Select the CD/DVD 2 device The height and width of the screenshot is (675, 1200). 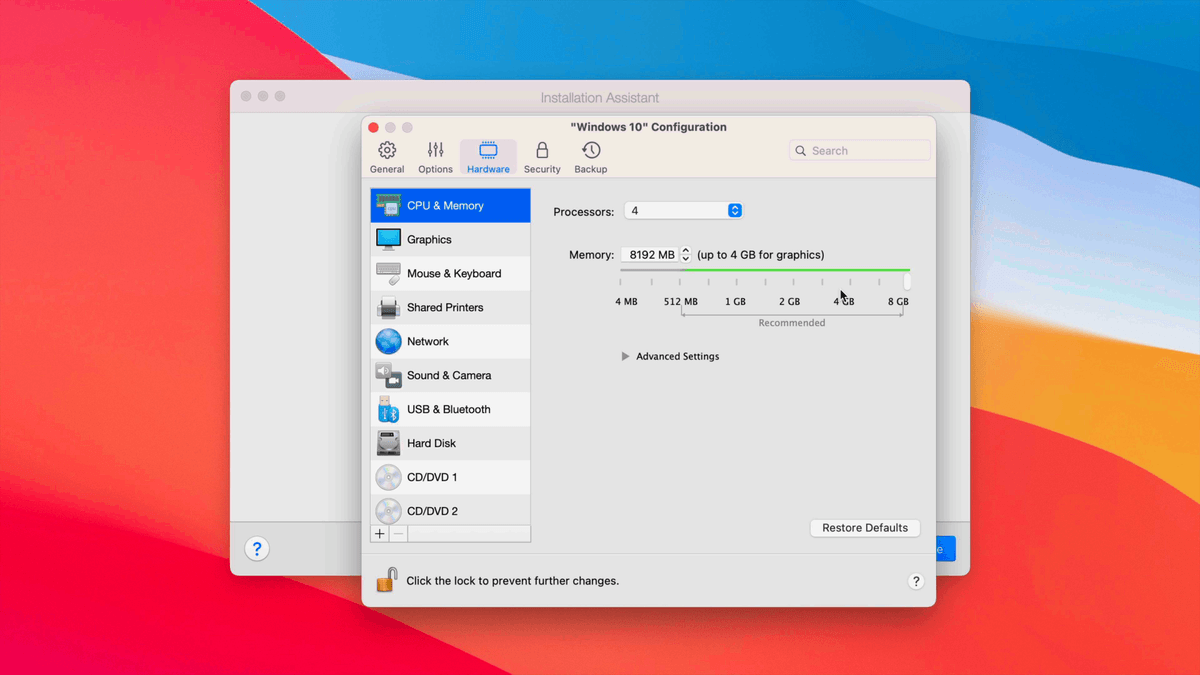[x=430, y=511]
